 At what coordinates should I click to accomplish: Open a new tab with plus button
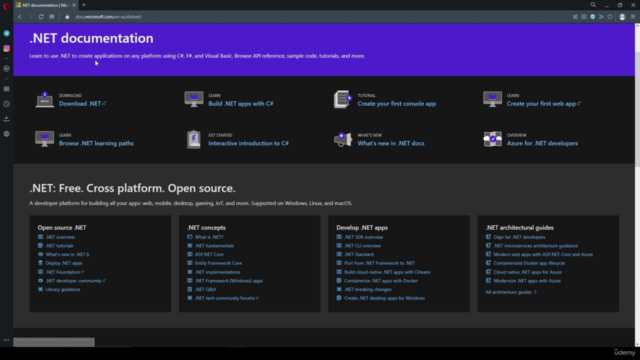(84, 5)
